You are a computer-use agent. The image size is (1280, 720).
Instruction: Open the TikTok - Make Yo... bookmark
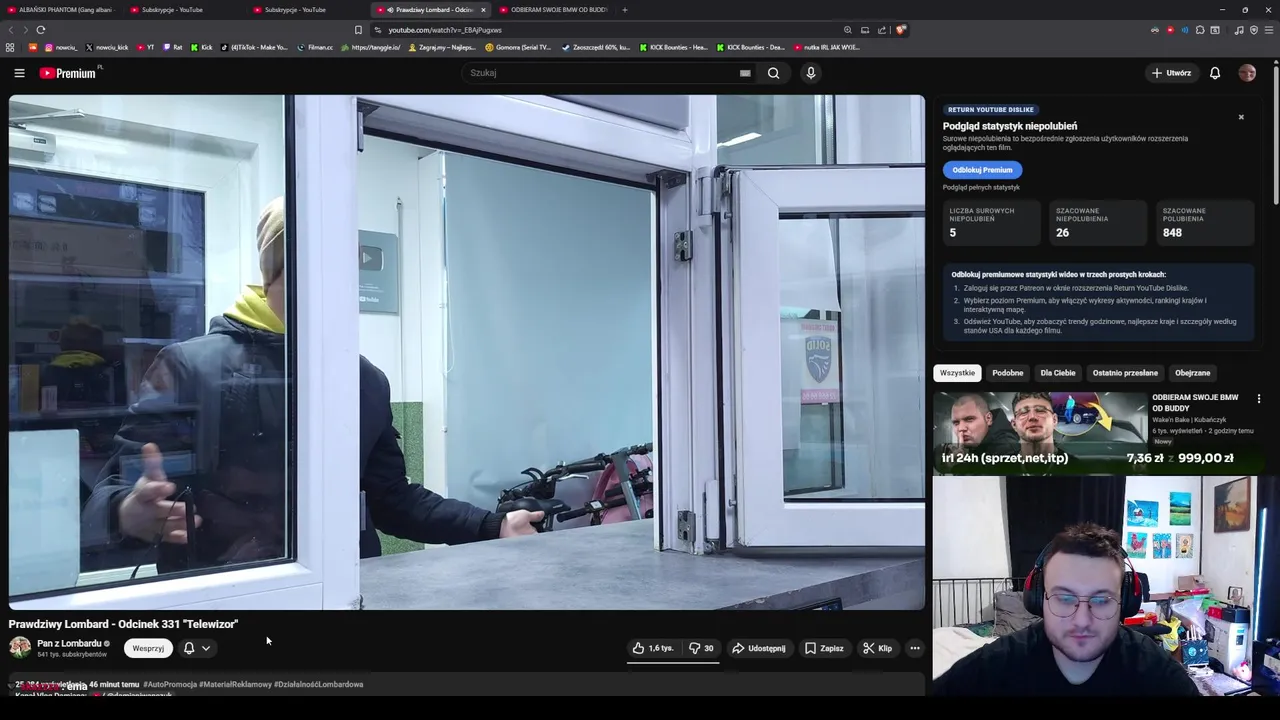pos(254,47)
